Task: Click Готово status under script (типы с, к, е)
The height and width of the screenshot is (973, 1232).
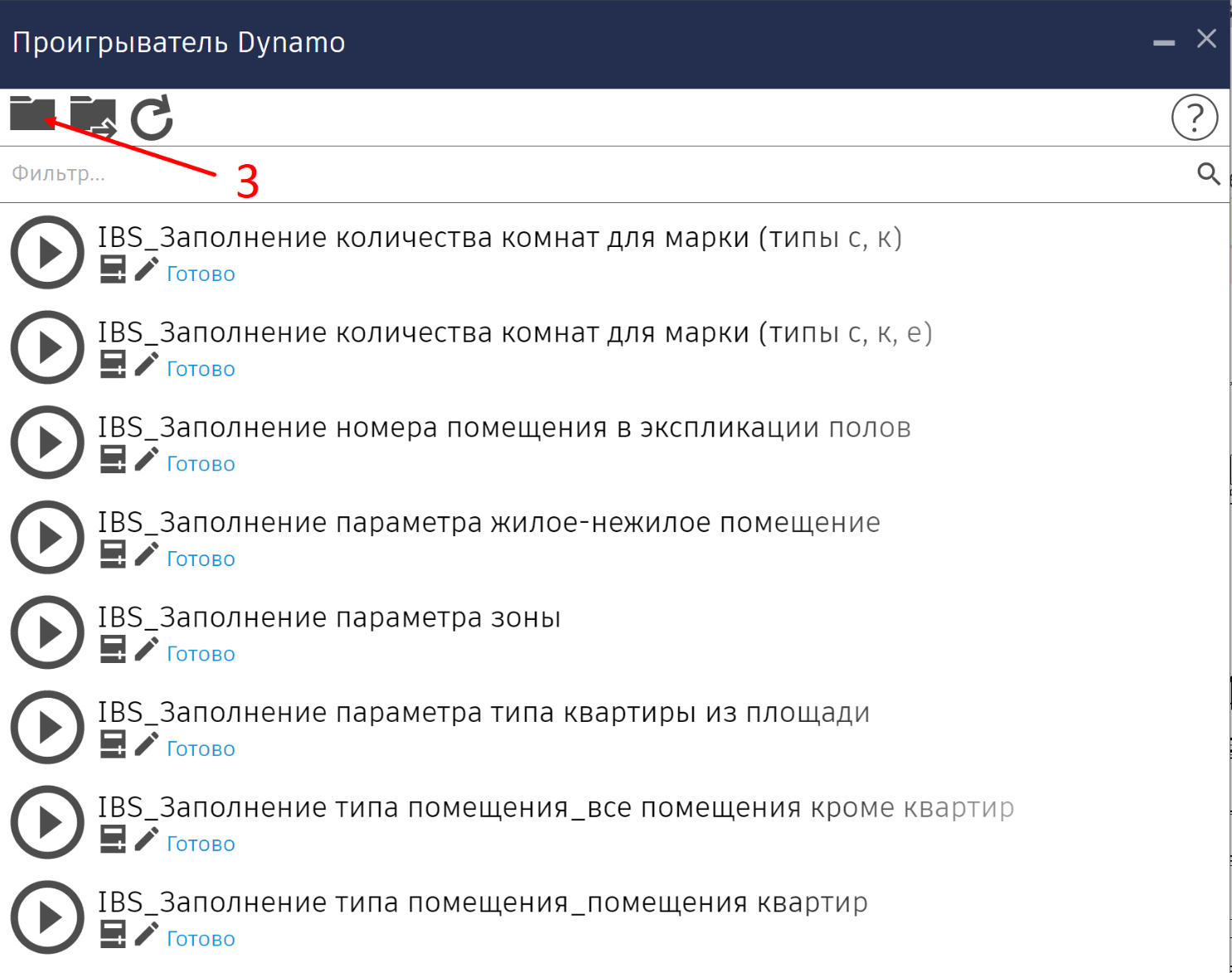Action: point(201,370)
